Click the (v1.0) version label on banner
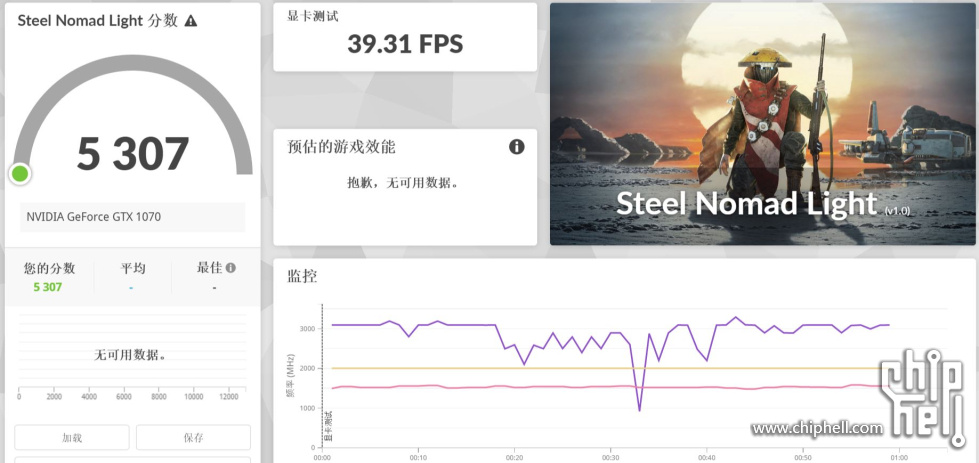The image size is (979, 463). point(897,212)
